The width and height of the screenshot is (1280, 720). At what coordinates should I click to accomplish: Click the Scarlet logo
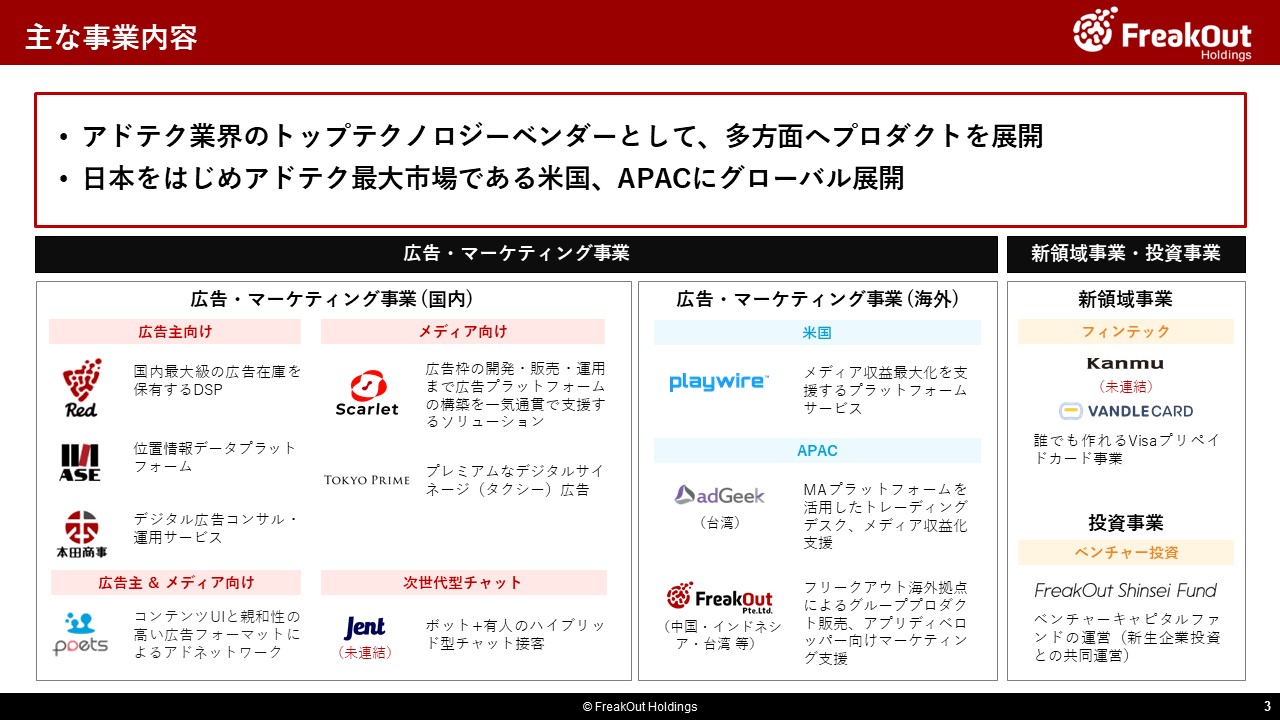pos(367,394)
